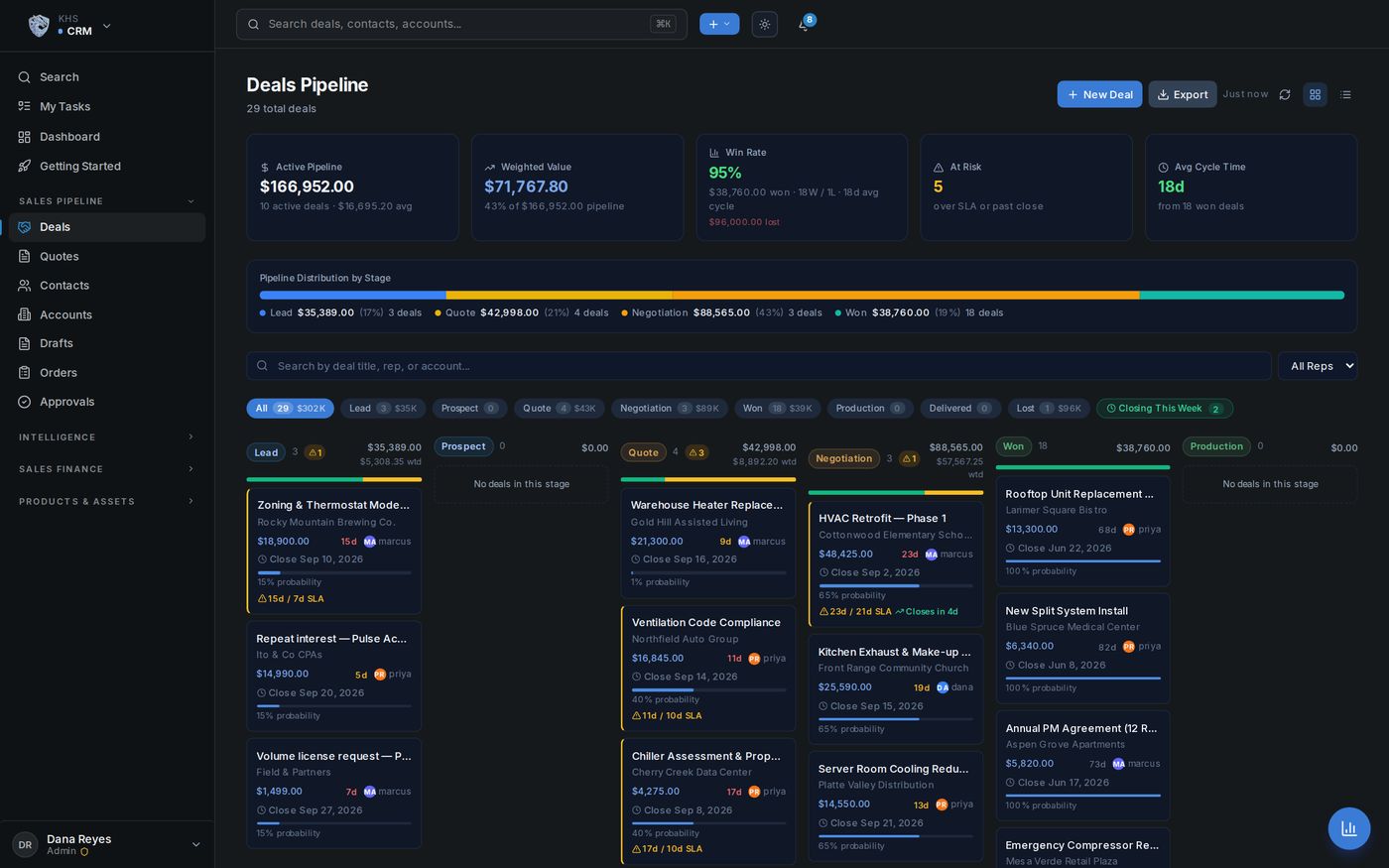Open Quotes in the sidebar
This screenshot has width=1389, height=868.
tap(107, 256)
